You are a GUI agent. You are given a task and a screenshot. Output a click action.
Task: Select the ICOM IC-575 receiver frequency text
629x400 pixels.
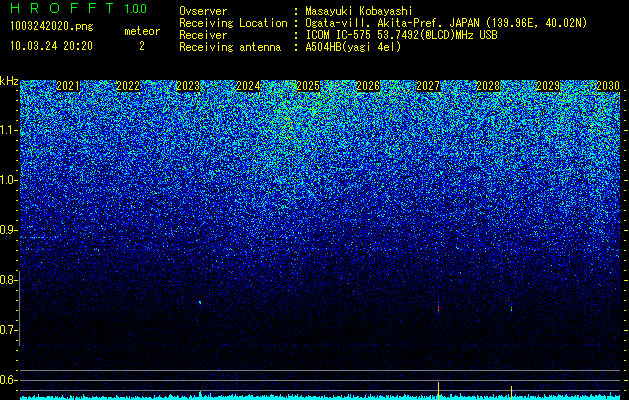point(401,35)
